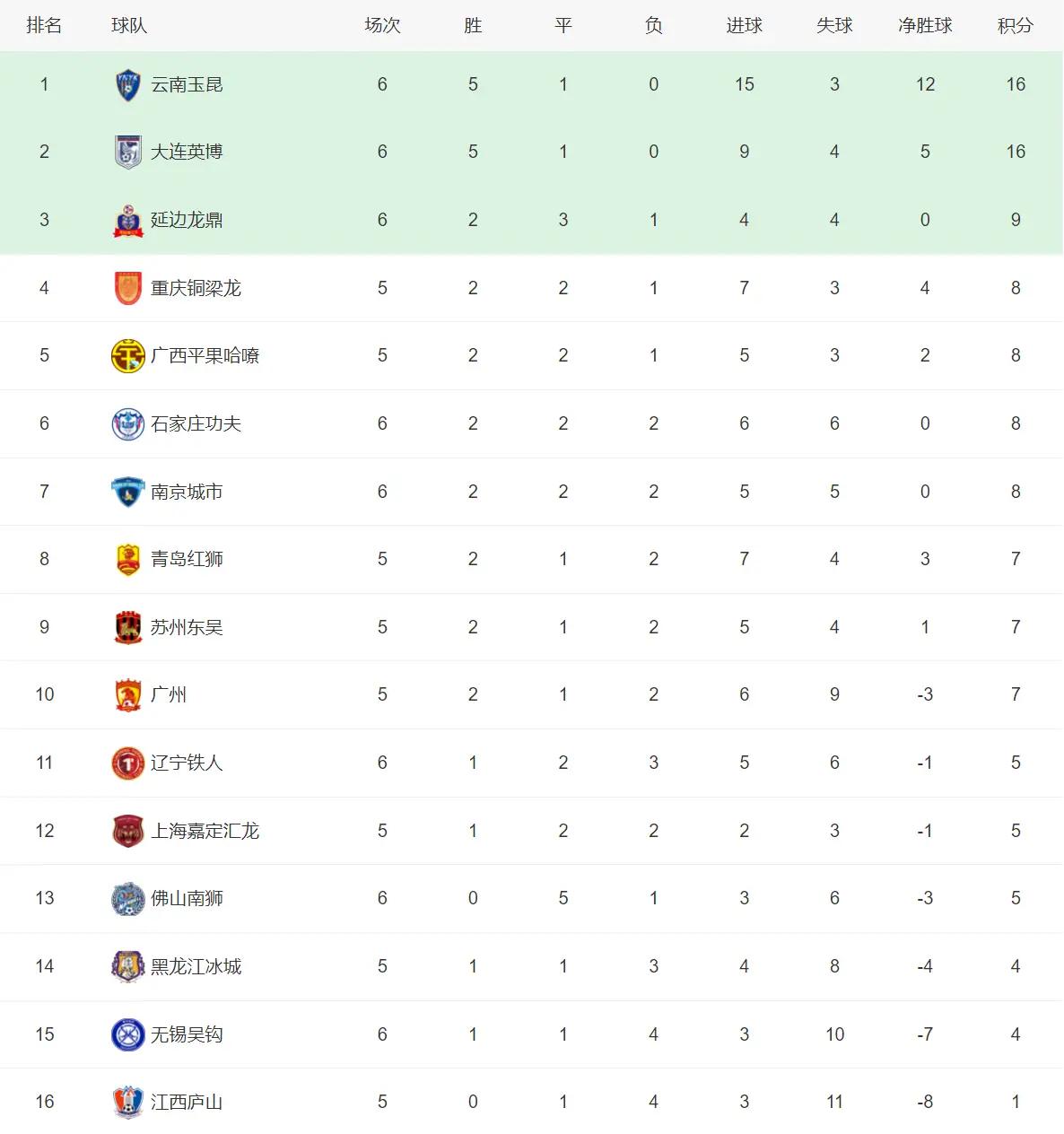Click the 青岛红狮 team crest

(x=128, y=560)
